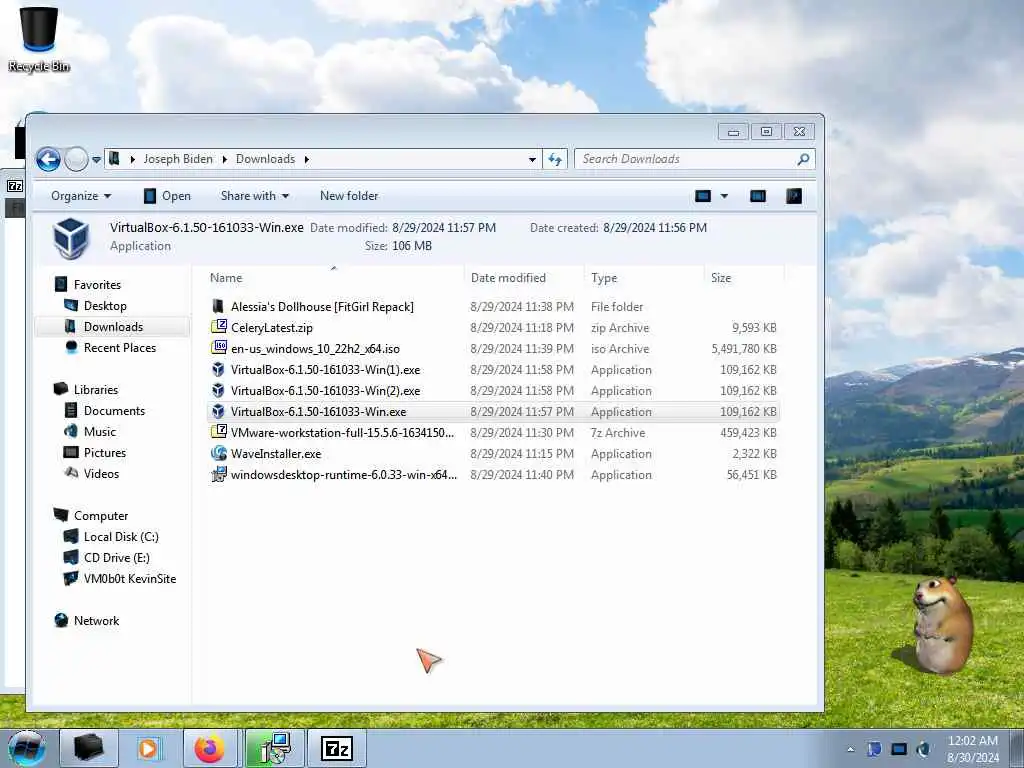Open the Documents library
Image resolution: width=1024 pixels, height=768 pixels.
click(114, 411)
